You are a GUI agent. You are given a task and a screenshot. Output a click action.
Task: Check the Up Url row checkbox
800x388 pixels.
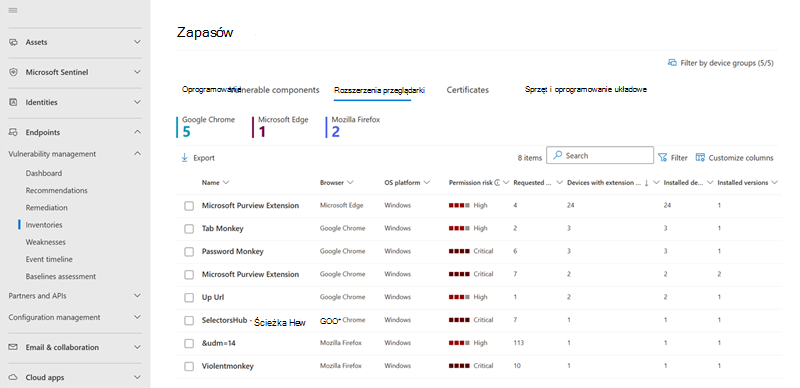pyautogui.click(x=189, y=298)
